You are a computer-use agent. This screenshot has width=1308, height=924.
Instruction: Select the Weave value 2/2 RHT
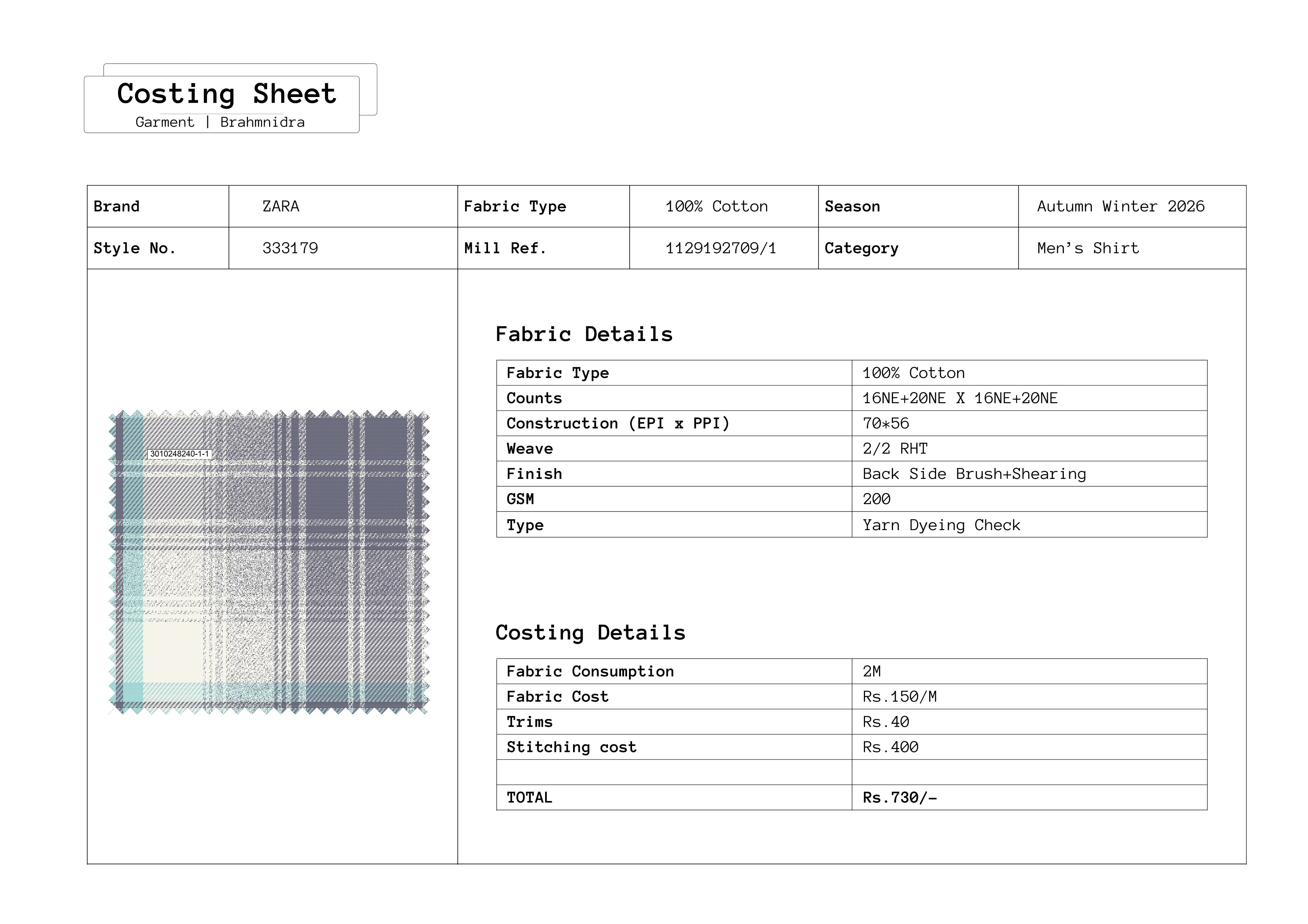(895, 449)
